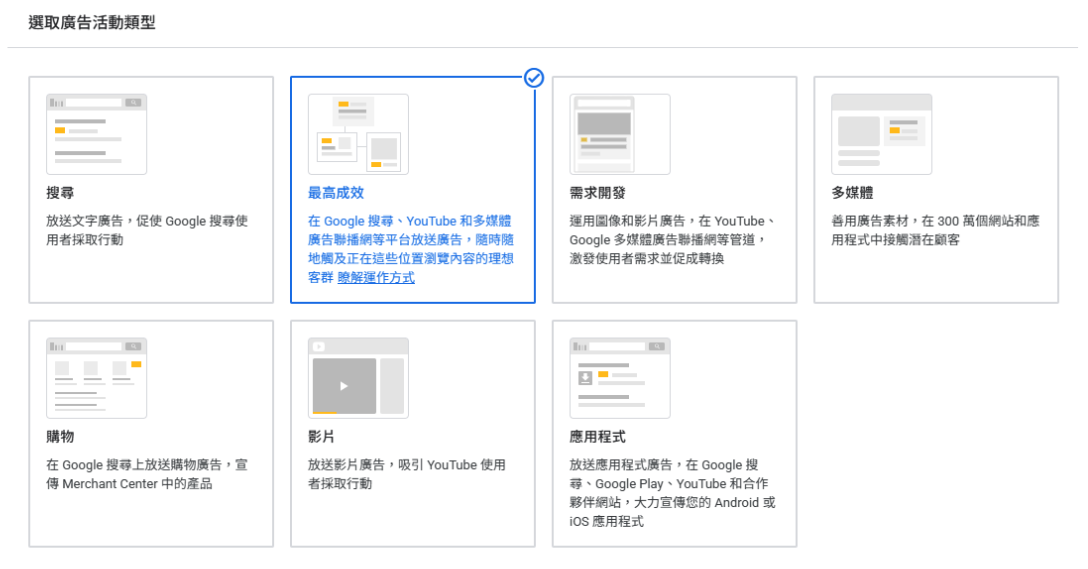Click the 最高成效 title text
Screen dimensions: 1088x569
pos(329,193)
